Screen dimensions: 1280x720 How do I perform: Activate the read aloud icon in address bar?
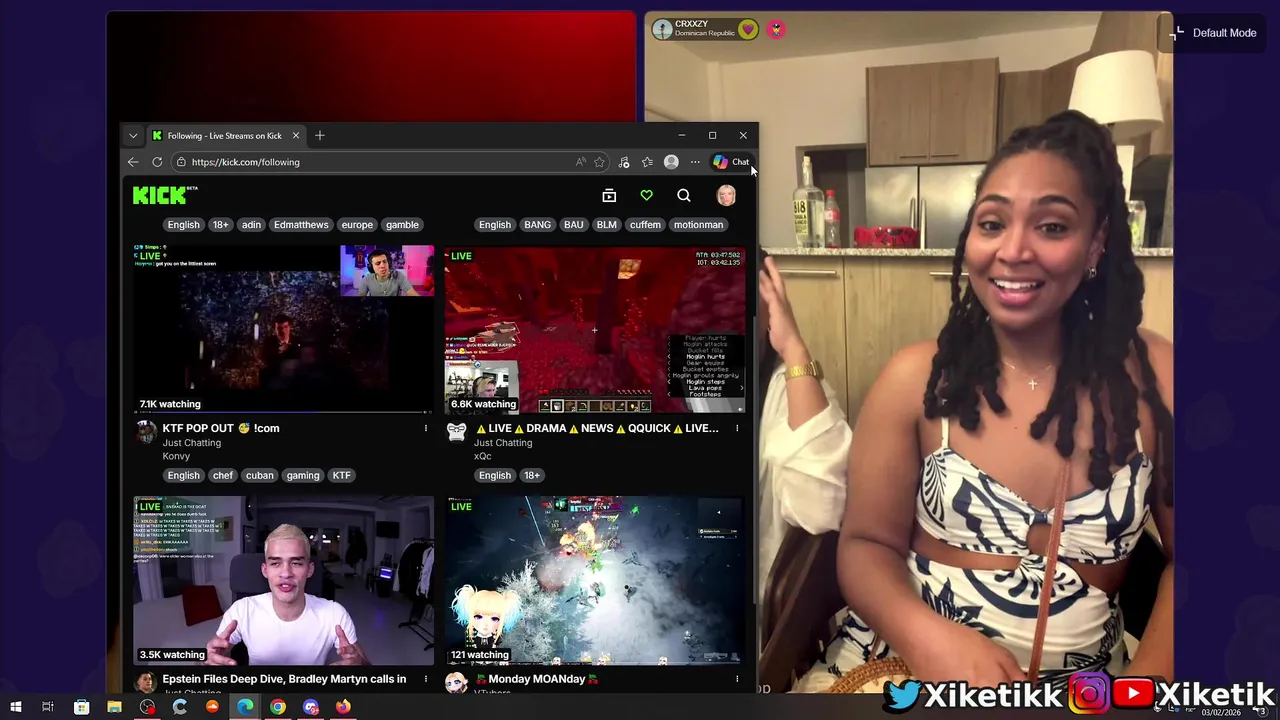click(580, 162)
